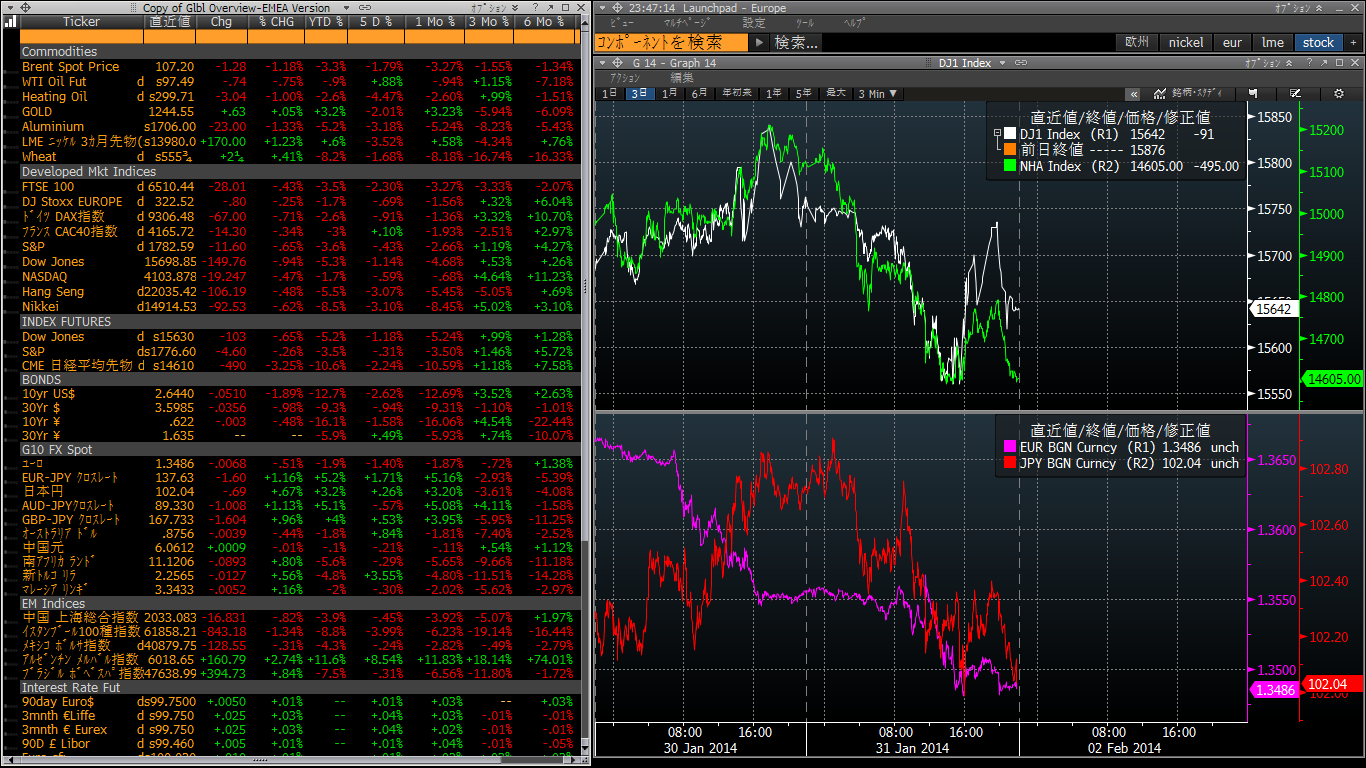Click the 検索... search button

796,42
